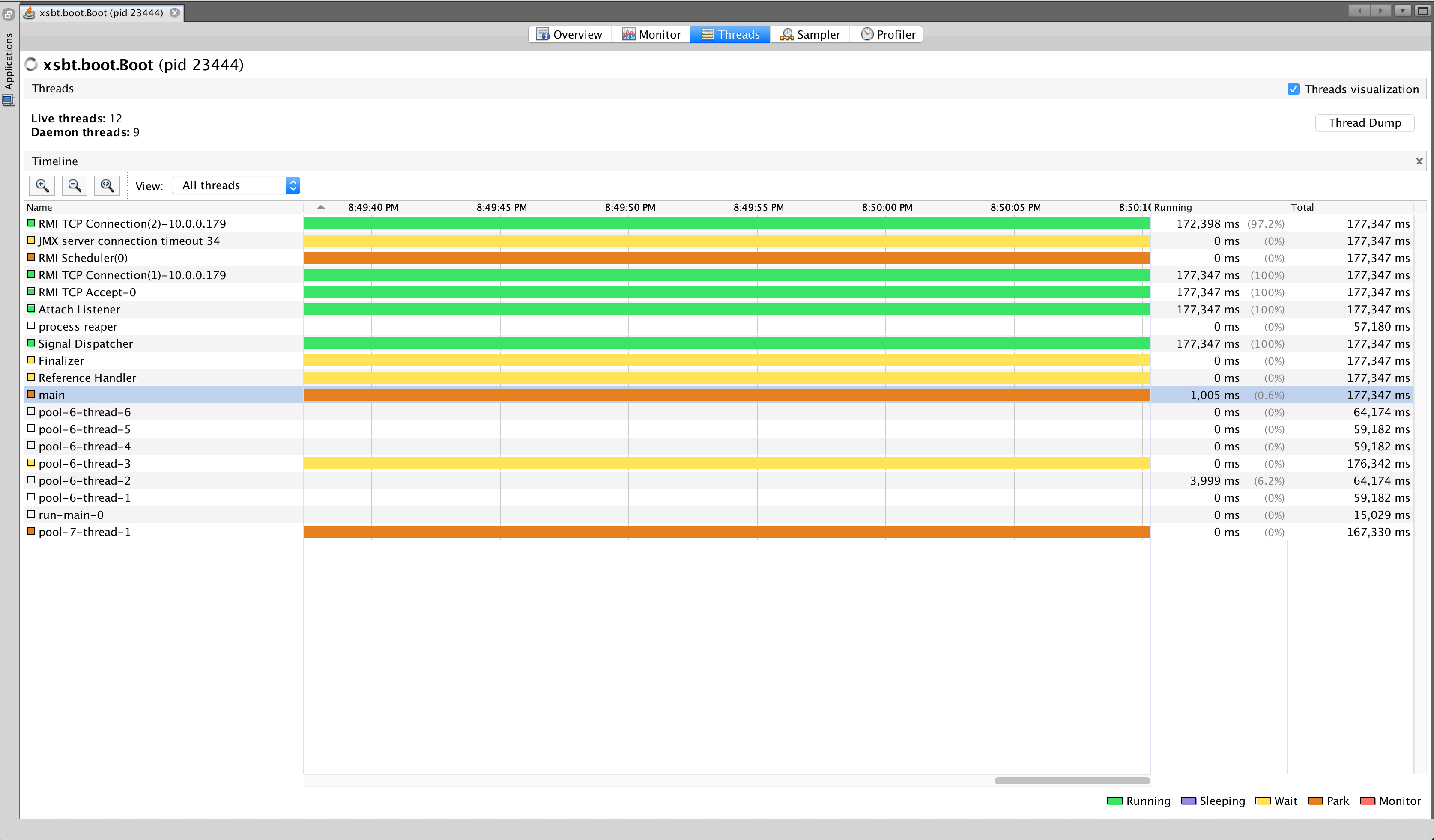Click state box beside main thread
Screen dimensions: 1434x840
[31, 394]
